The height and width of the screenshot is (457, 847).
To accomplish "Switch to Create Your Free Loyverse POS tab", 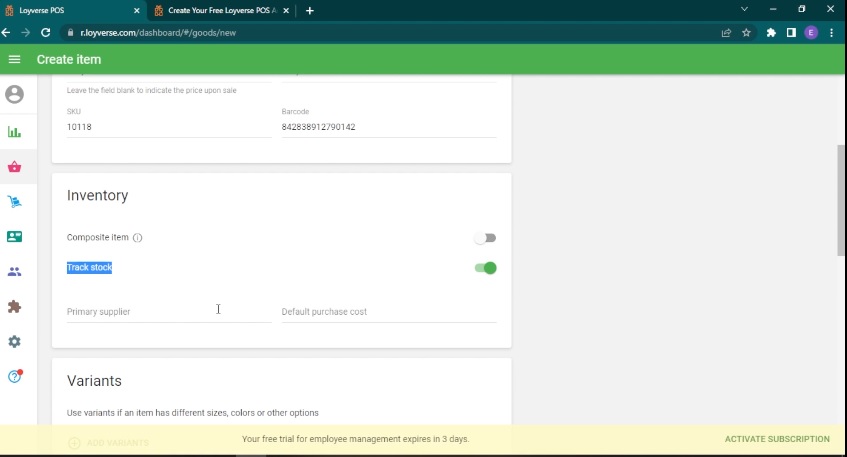I will (222, 10).
